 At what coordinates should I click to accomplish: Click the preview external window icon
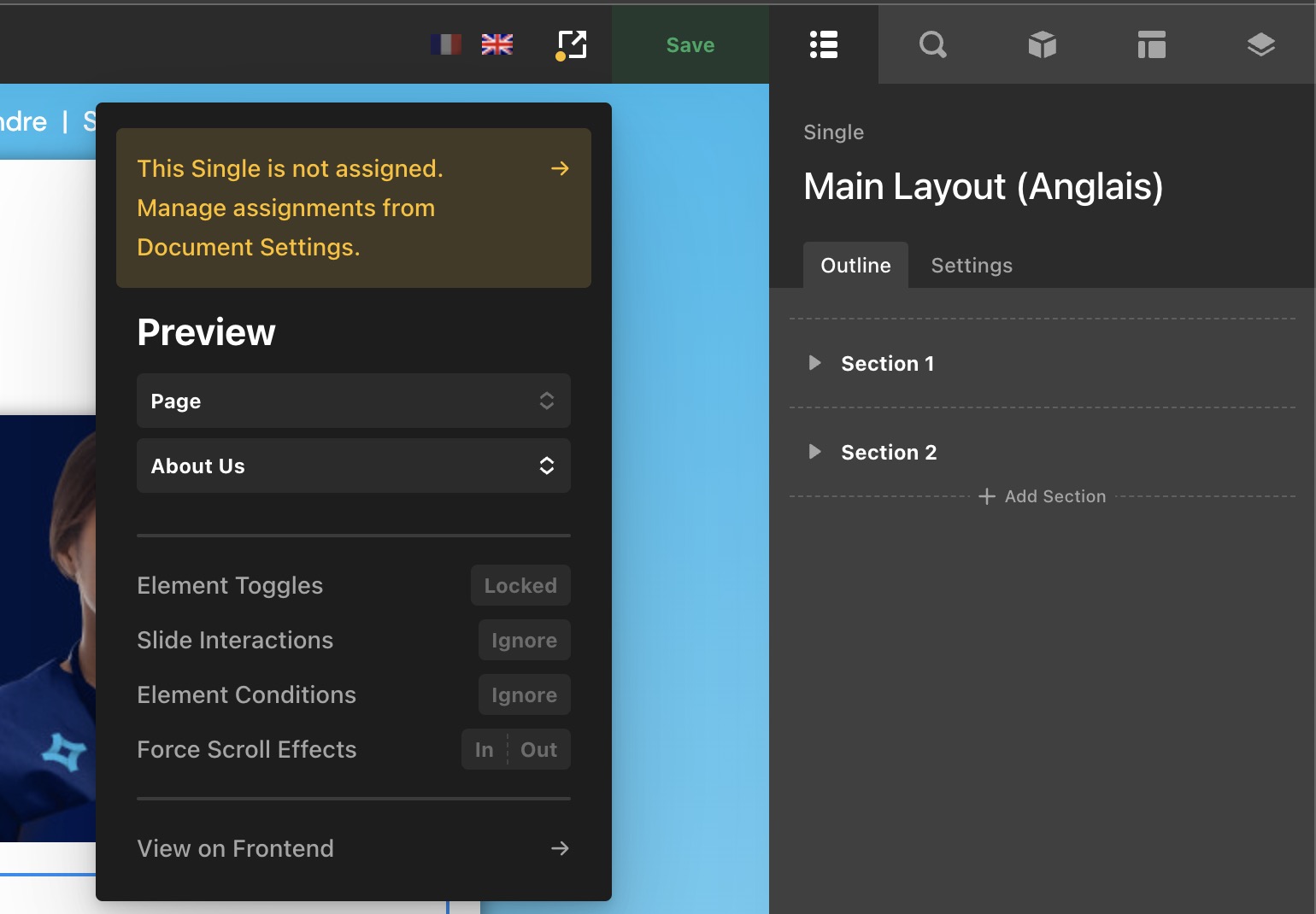pos(571,44)
